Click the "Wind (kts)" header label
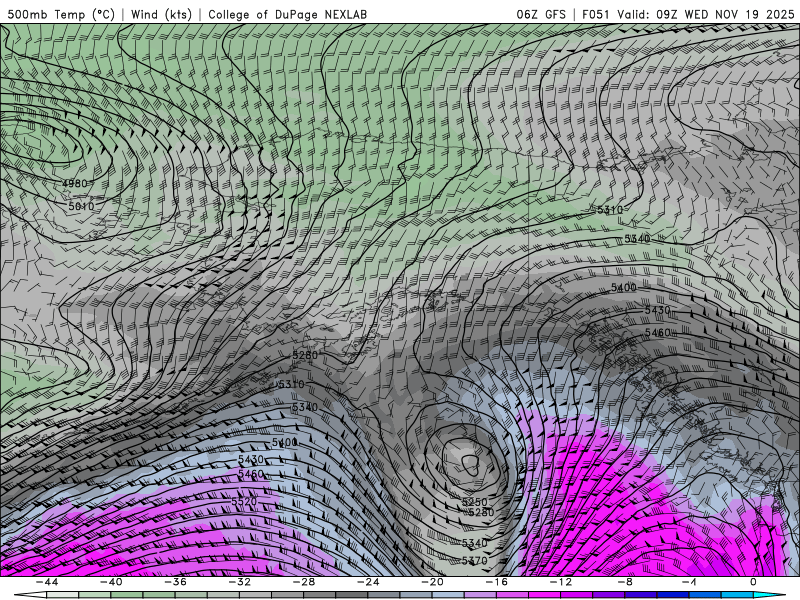800x600 pixels. coord(161,14)
